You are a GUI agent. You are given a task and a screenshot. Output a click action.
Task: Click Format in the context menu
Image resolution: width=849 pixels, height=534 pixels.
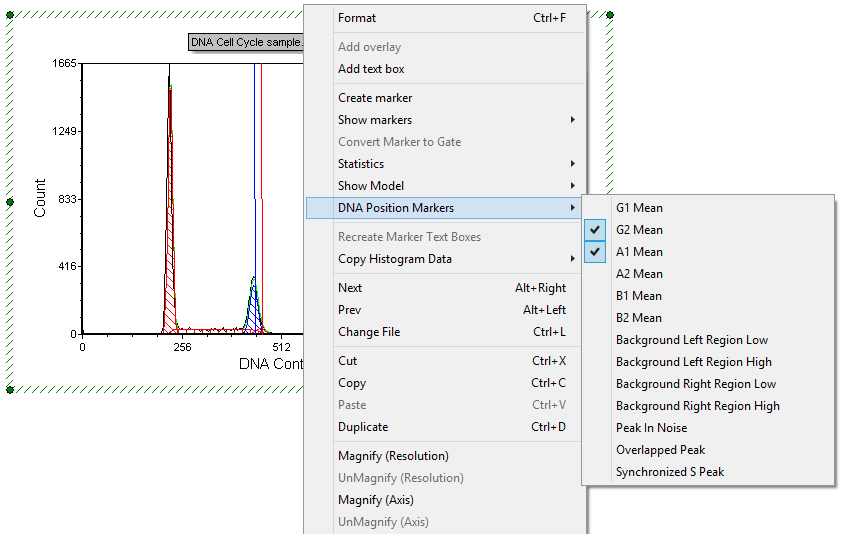point(357,18)
